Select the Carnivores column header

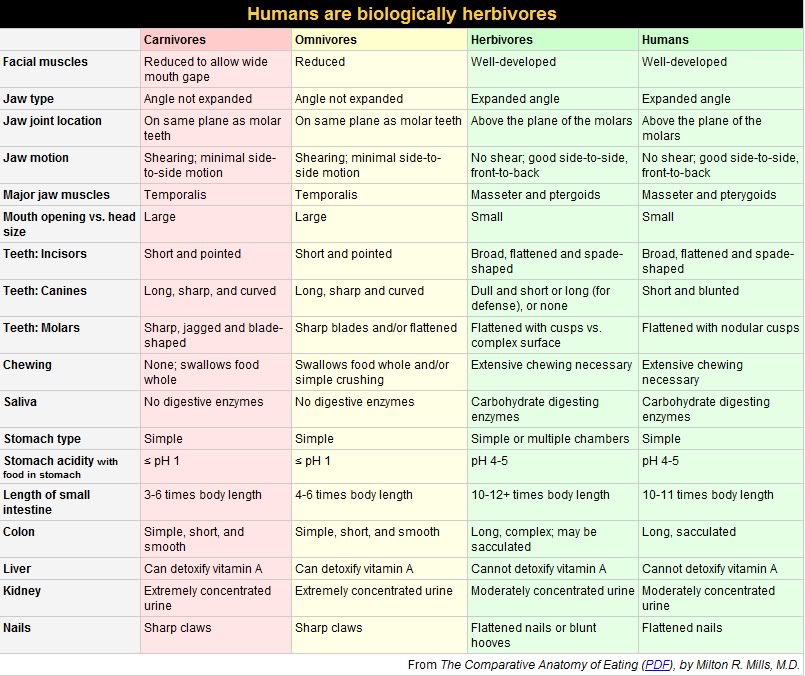175,40
